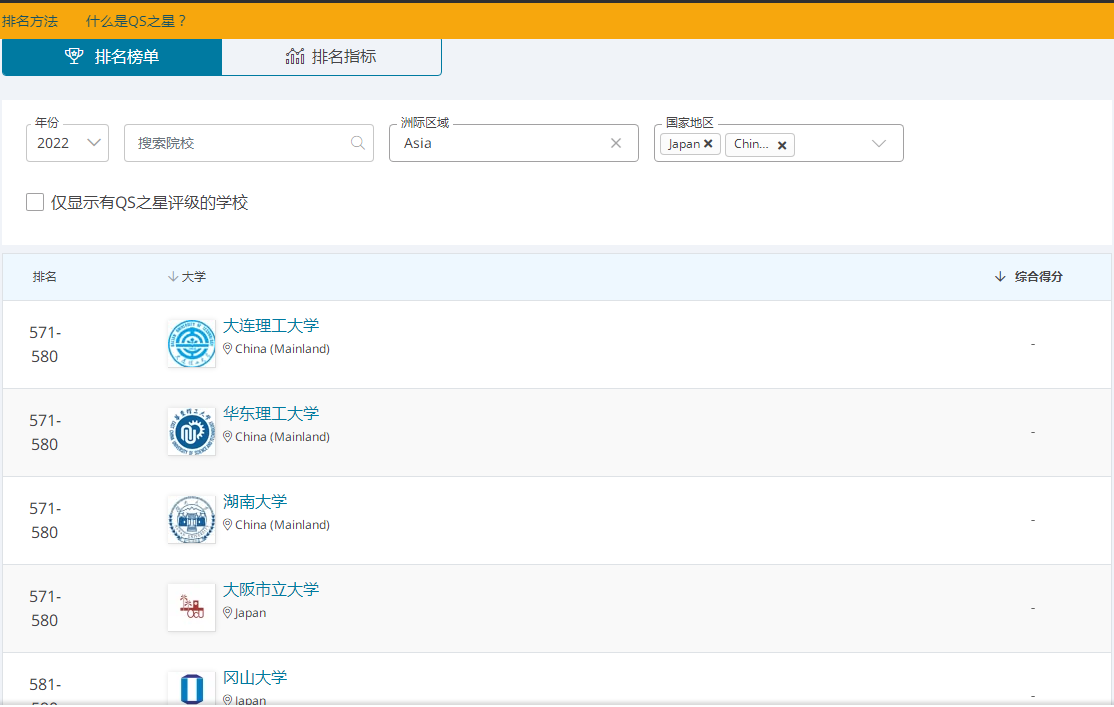Click location pin icon under 大阪市立大学
Screen dimensions: 1114x707
point(227,612)
